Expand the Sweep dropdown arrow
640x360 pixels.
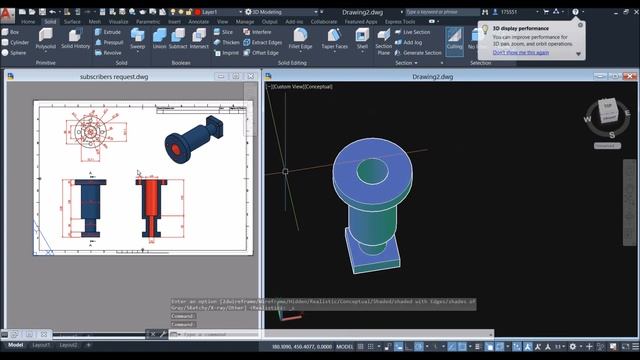pyautogui.click(x=138, y=52)
